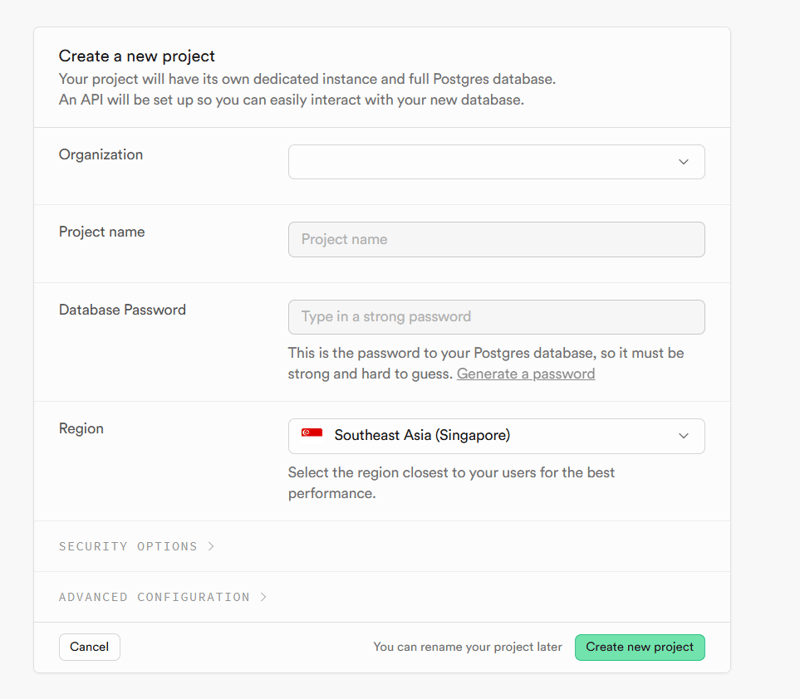Focus the Project name input field

click(496, 239)
